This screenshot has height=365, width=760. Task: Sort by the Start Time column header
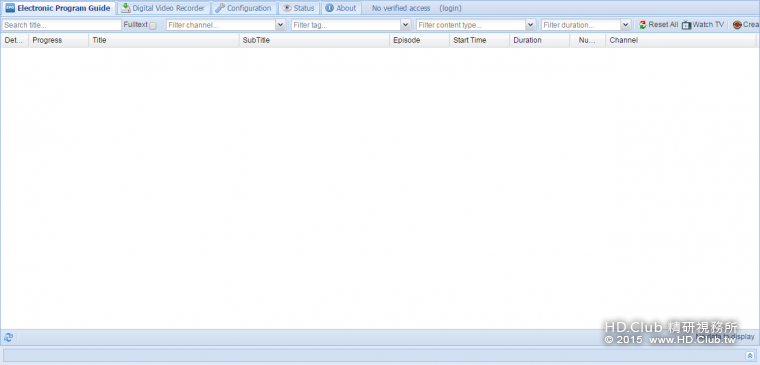[x=479, y=40]
